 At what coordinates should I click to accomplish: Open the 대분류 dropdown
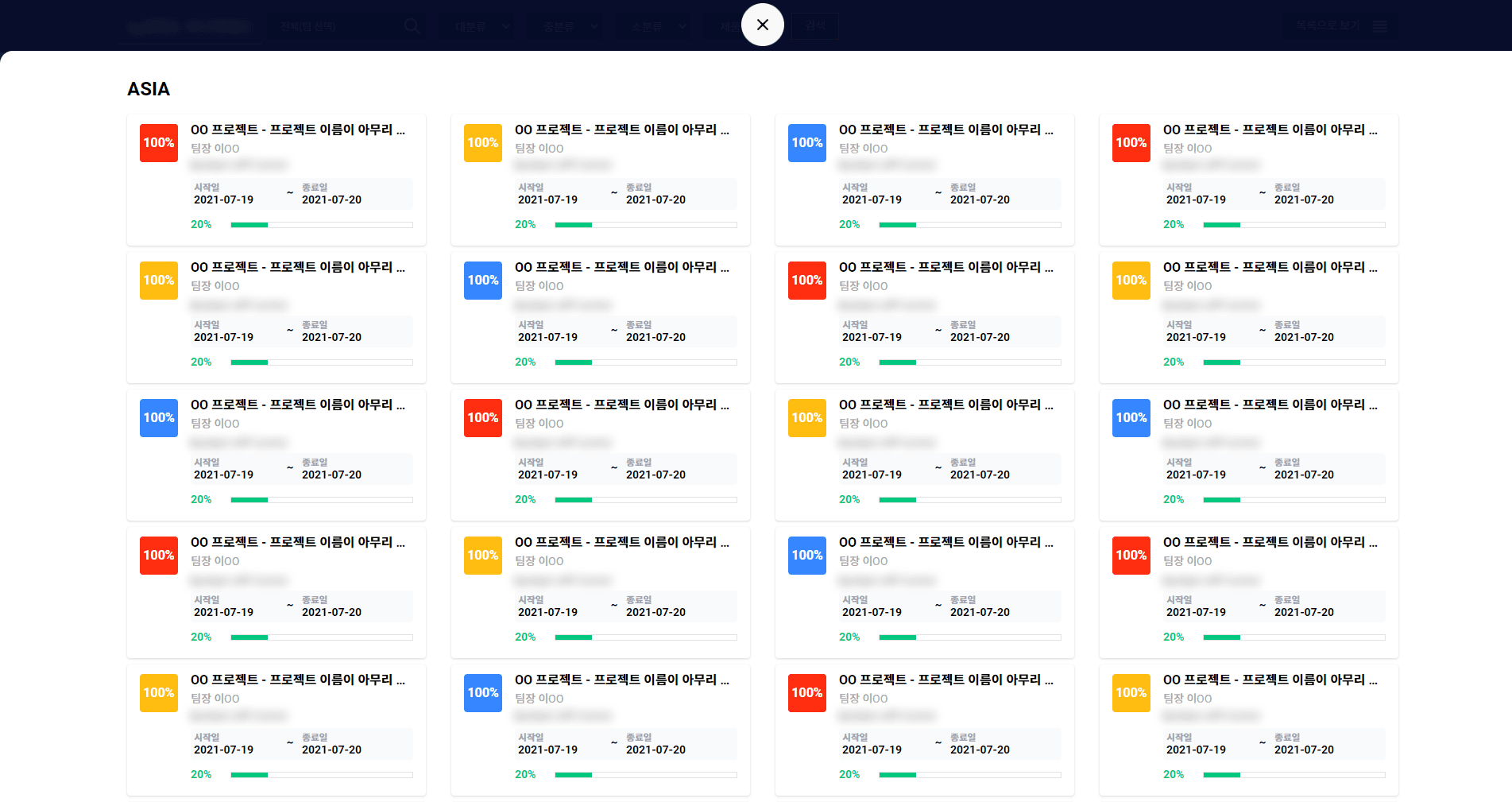point(481,26)
